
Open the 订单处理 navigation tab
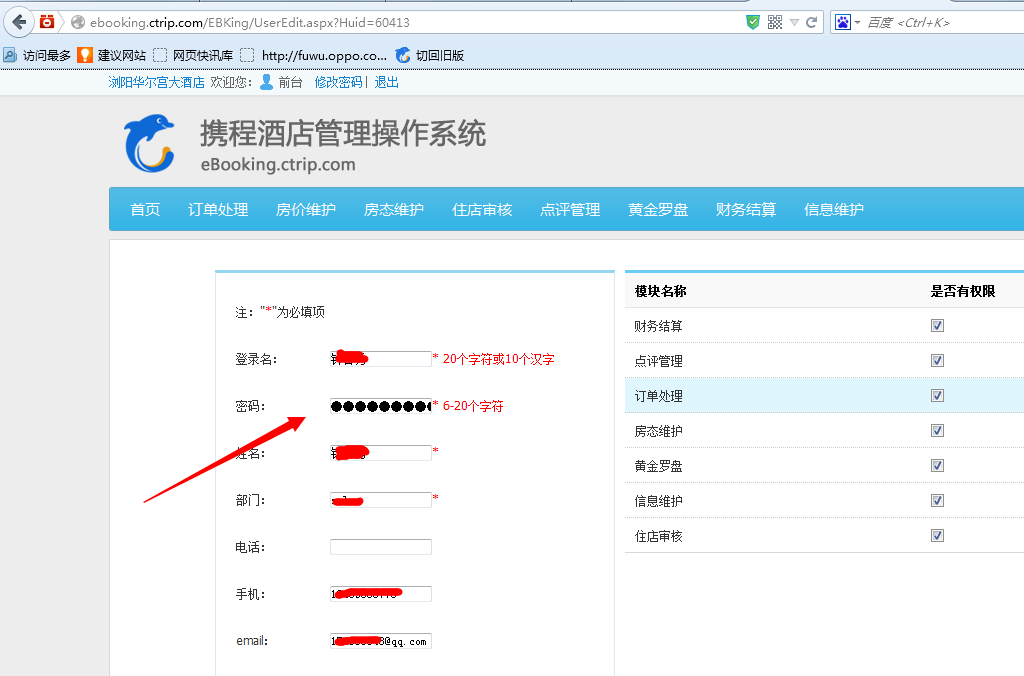[x=218, y=210]
